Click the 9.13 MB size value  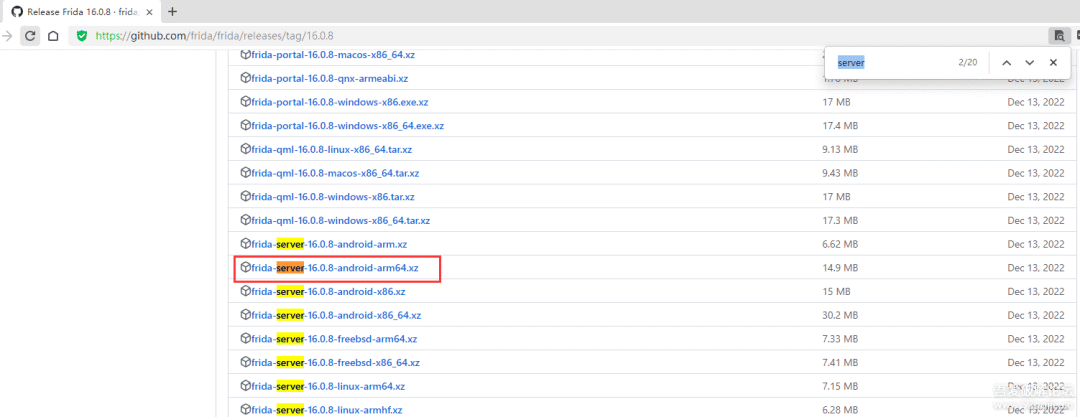click(840, 150)
